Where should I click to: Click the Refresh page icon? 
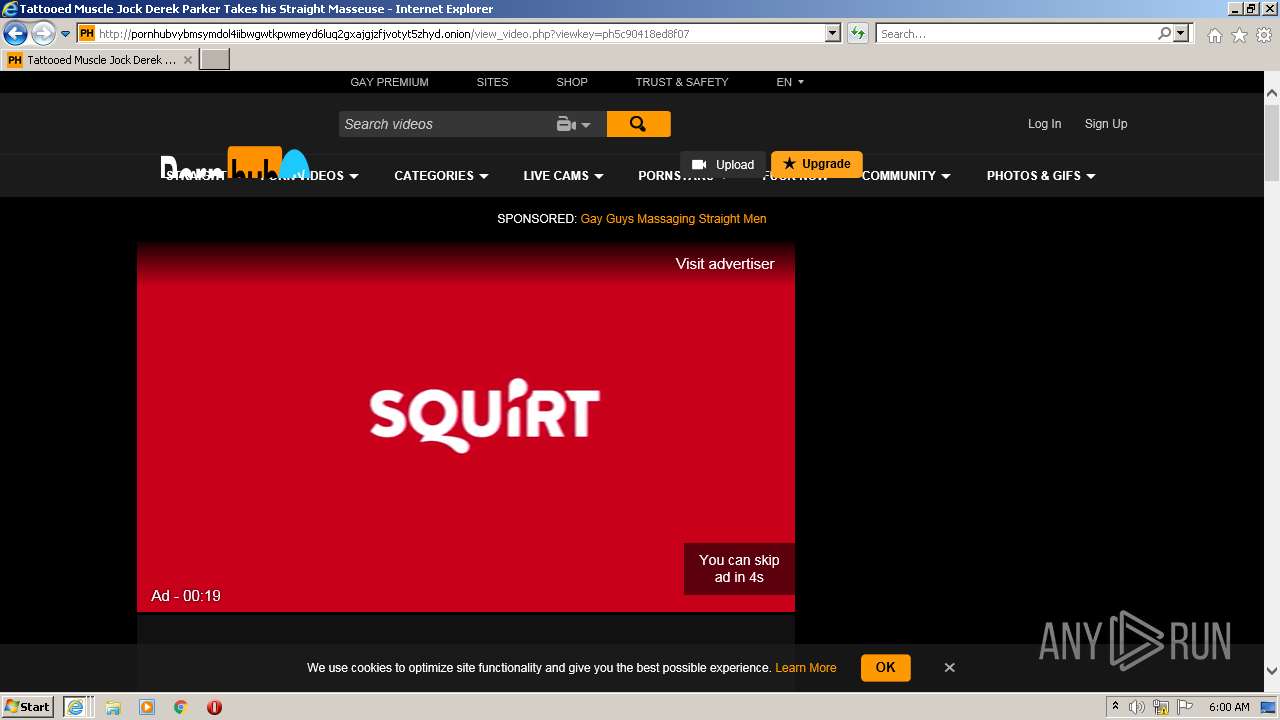coord(857,34)
